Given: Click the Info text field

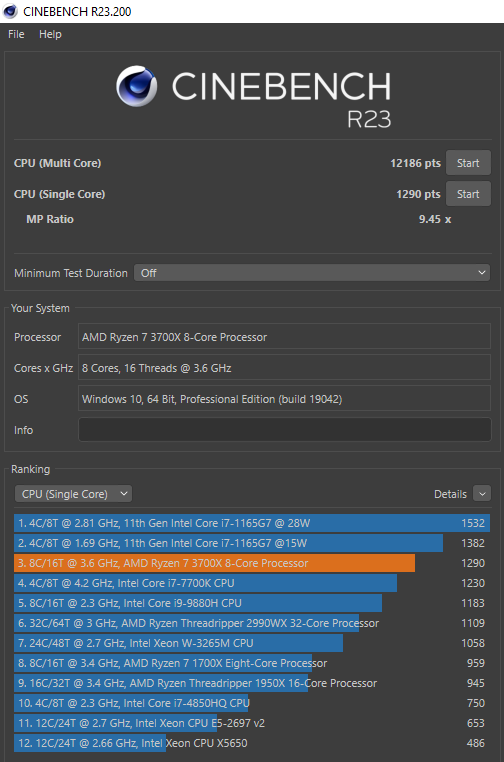Looking at the screenshot, I should click(x=284, y=430).
